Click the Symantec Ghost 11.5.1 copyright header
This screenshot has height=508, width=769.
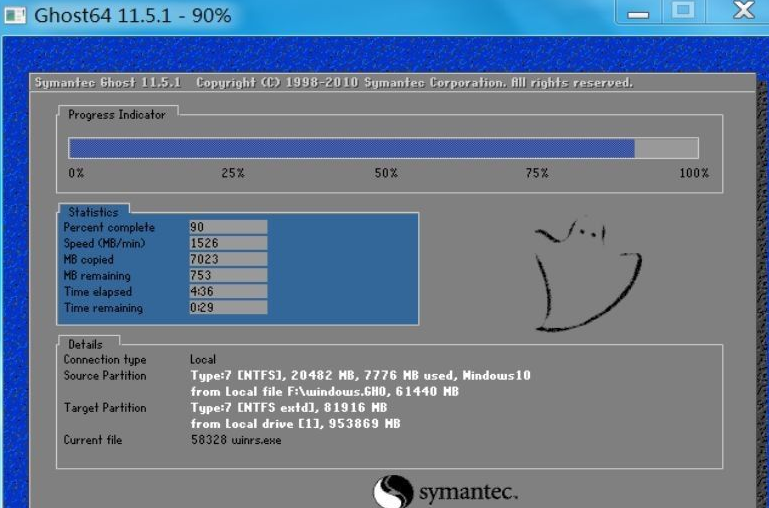pos(333,82)
